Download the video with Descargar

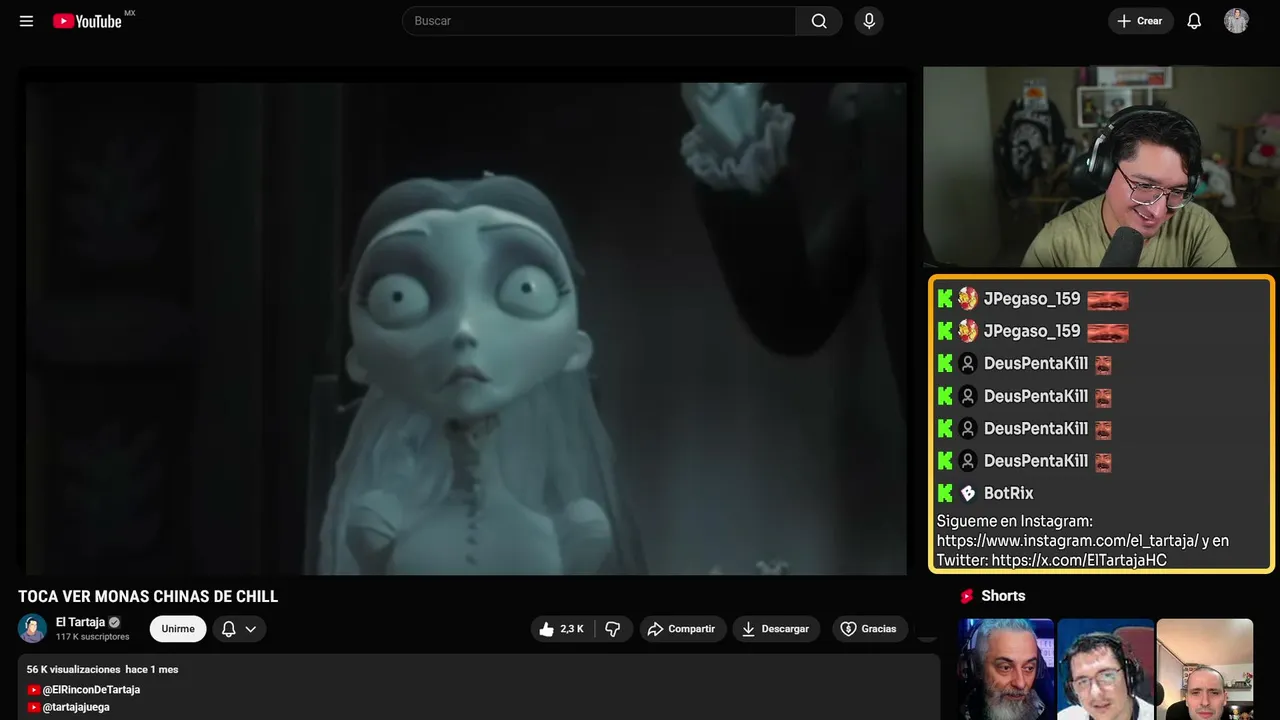[x=776, y=629]
